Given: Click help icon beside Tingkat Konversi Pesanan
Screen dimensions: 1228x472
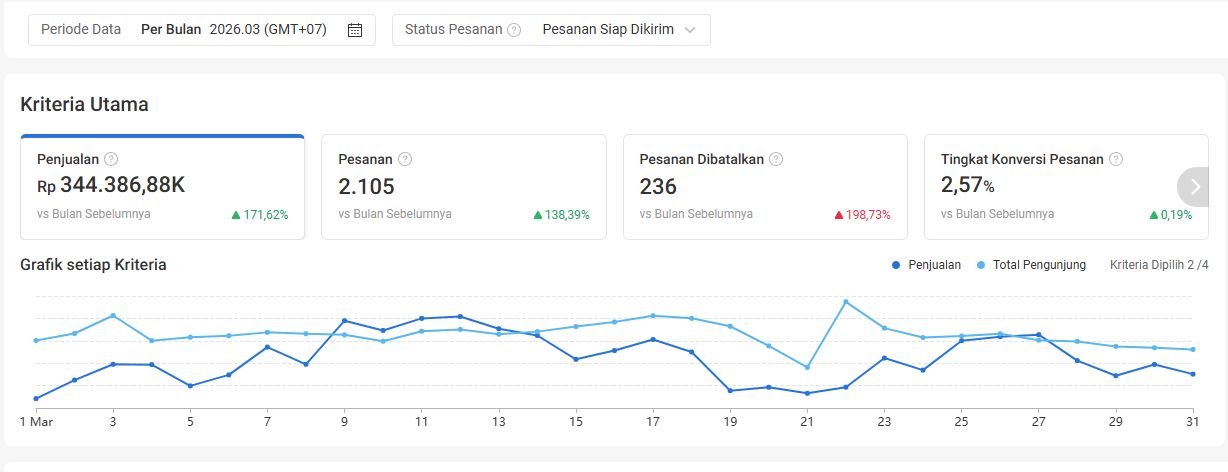Looking at the screenshot, I should click(1116, 159).
